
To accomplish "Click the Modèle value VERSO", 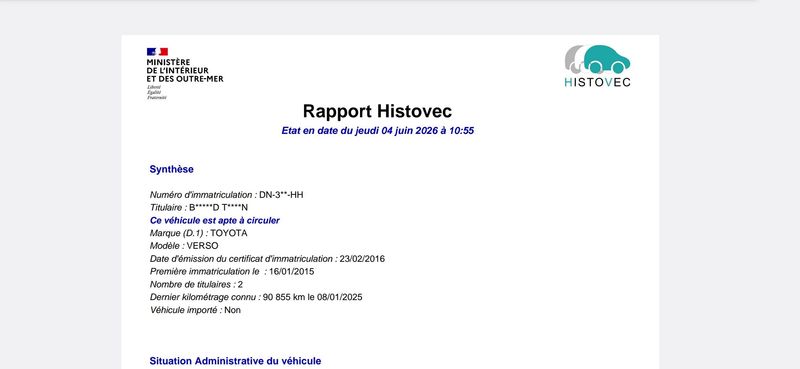I will [203, 246].
